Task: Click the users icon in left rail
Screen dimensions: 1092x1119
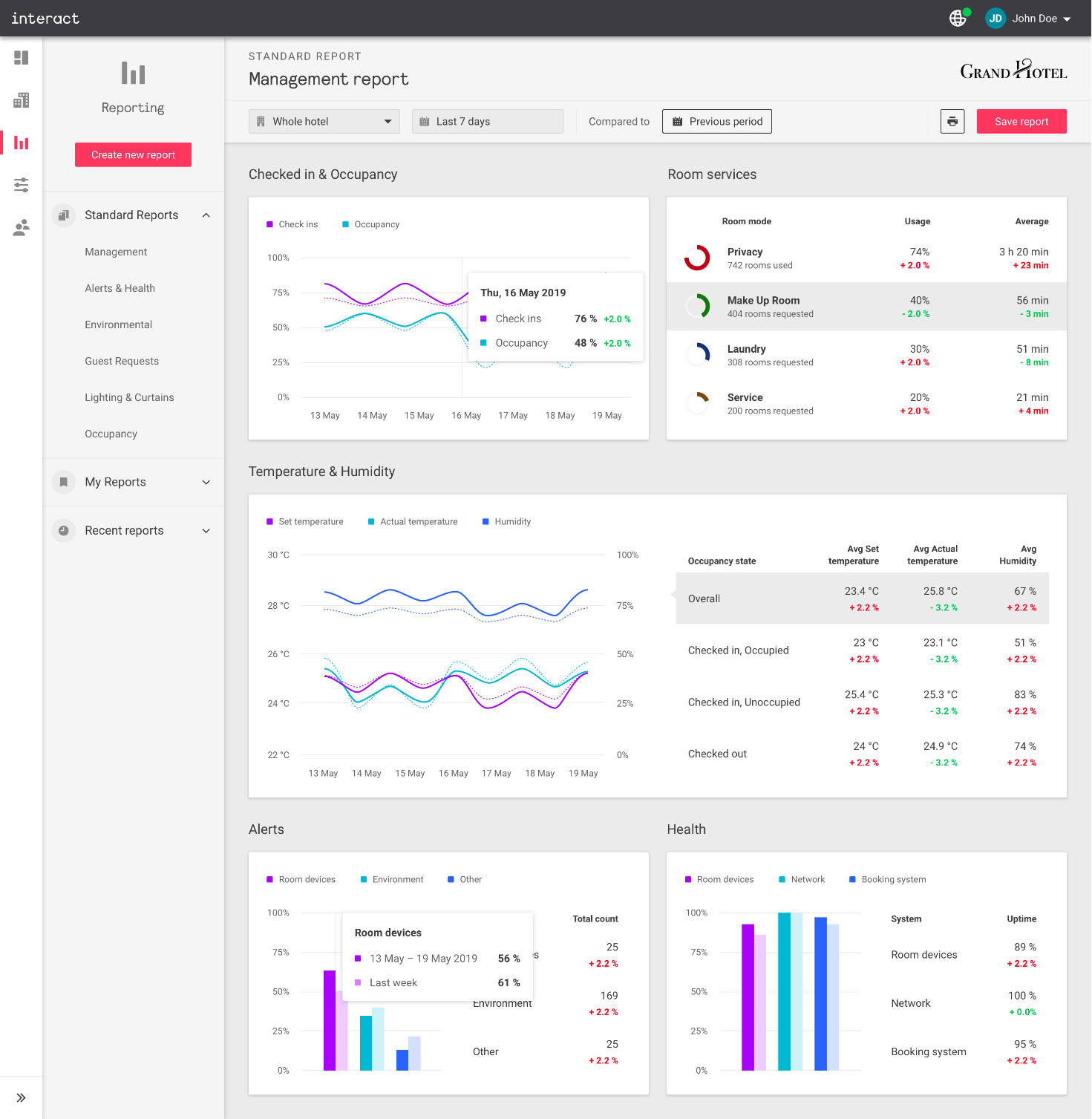Action: [21, 227]
